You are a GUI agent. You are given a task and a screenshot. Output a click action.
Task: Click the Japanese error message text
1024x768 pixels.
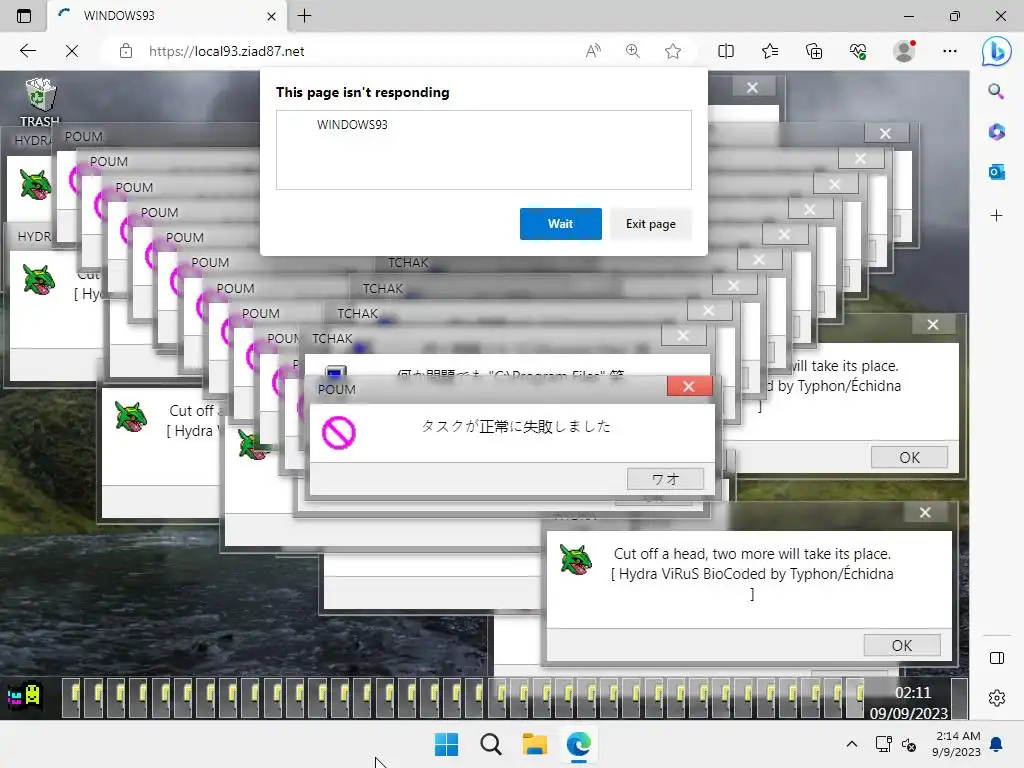[516, 426]
